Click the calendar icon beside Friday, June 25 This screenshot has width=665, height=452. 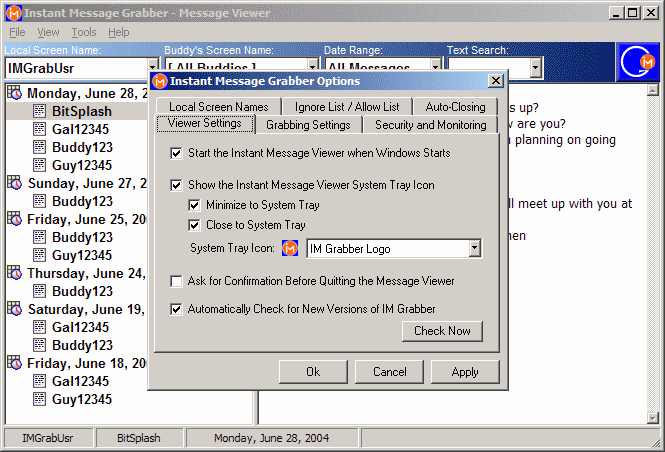[x=14, y=219]
